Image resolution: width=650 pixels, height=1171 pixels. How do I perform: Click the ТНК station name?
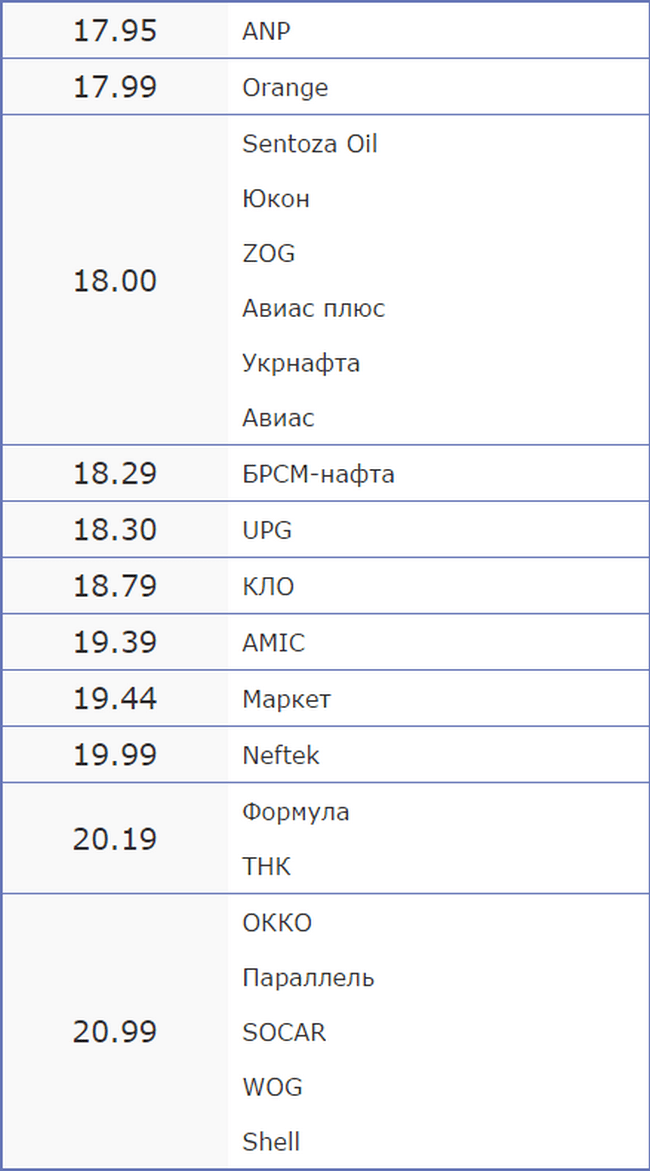point(267,866)
